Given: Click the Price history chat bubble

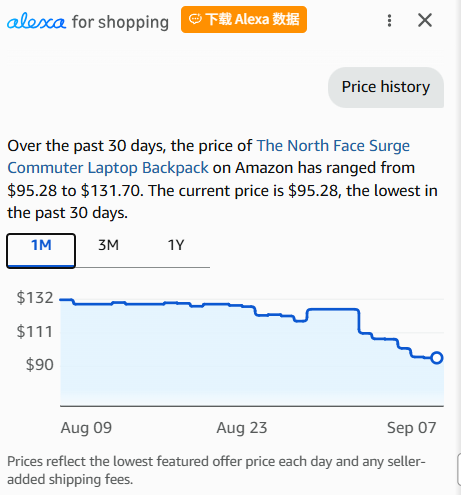Looking at the screenshot, I should click(386, 87).
